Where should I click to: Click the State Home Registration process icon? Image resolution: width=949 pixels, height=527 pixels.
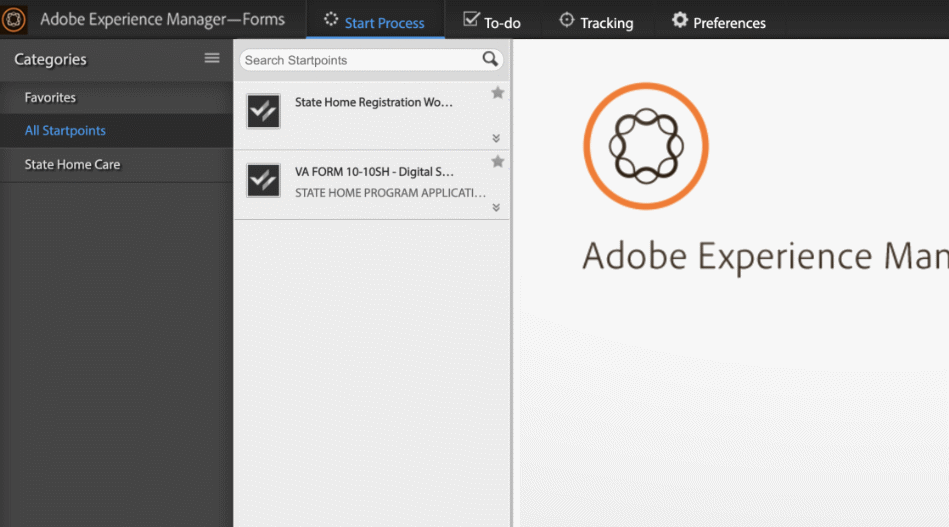[263, 111]
